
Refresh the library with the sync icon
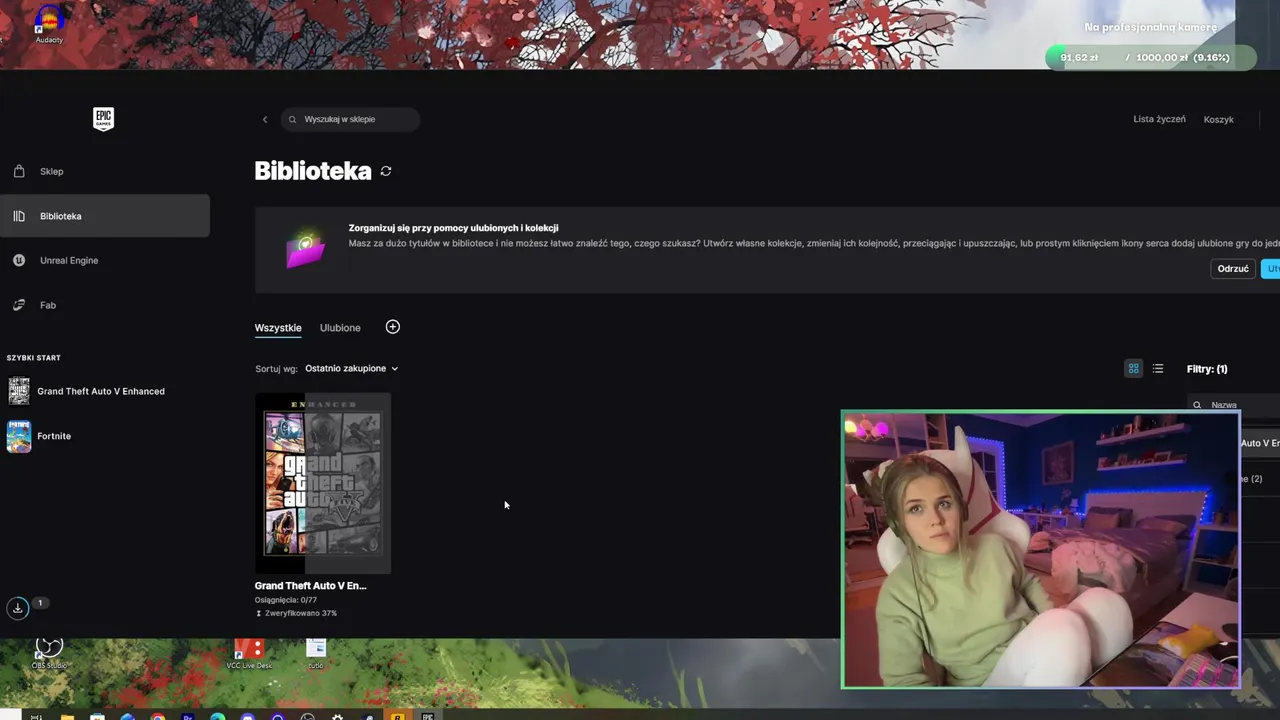point(386,171)
